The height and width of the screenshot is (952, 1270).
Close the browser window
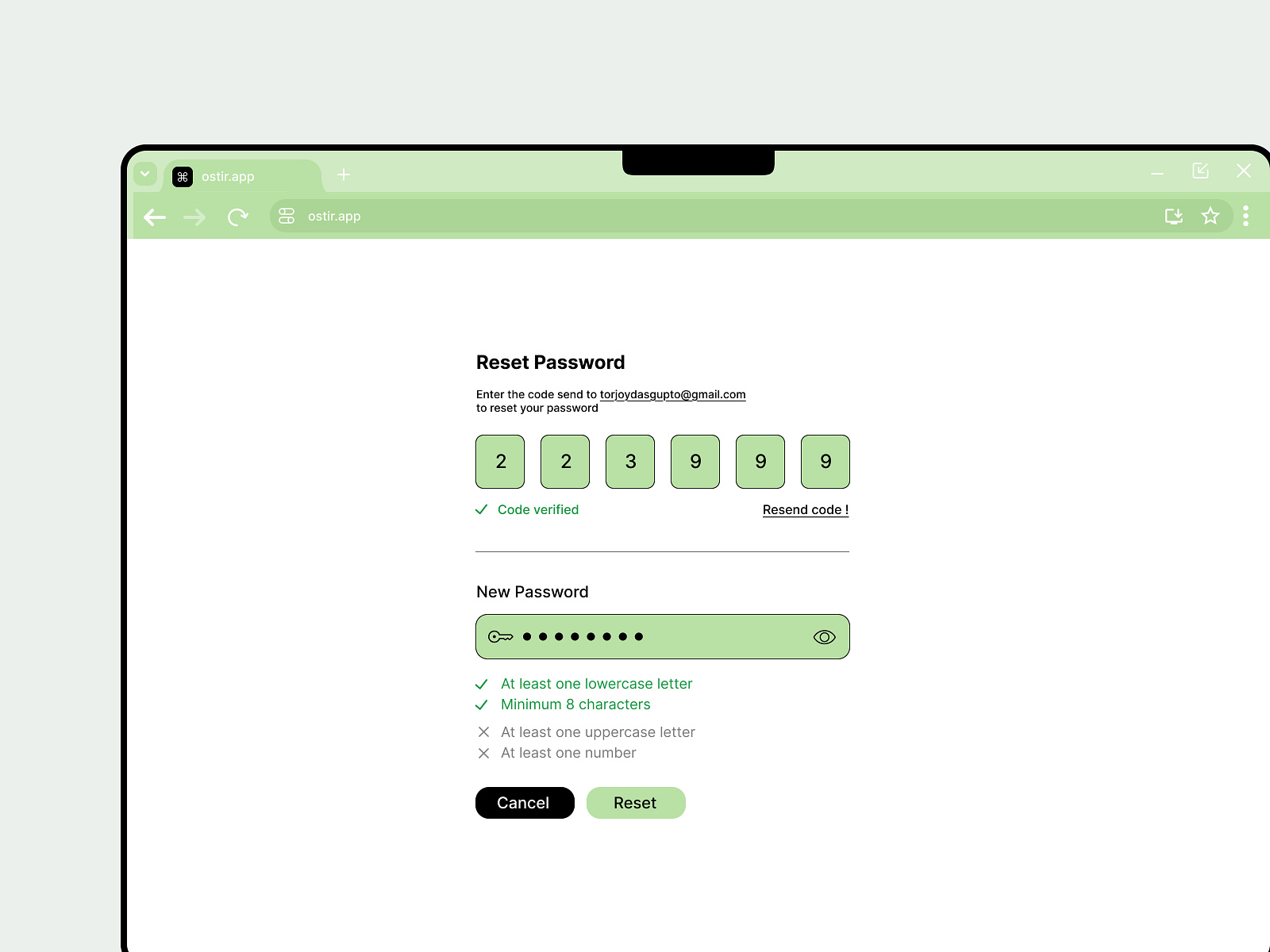point(1244,171)
